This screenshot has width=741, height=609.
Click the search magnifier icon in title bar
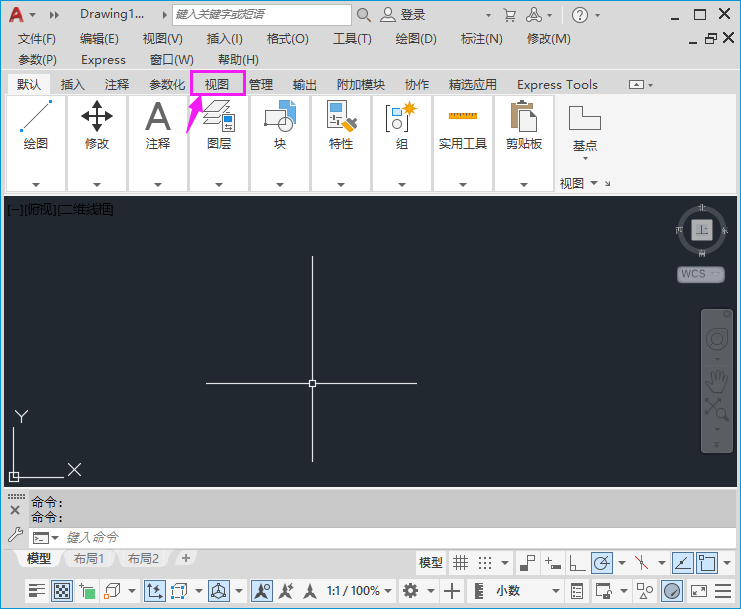click(x=363, y=15)
